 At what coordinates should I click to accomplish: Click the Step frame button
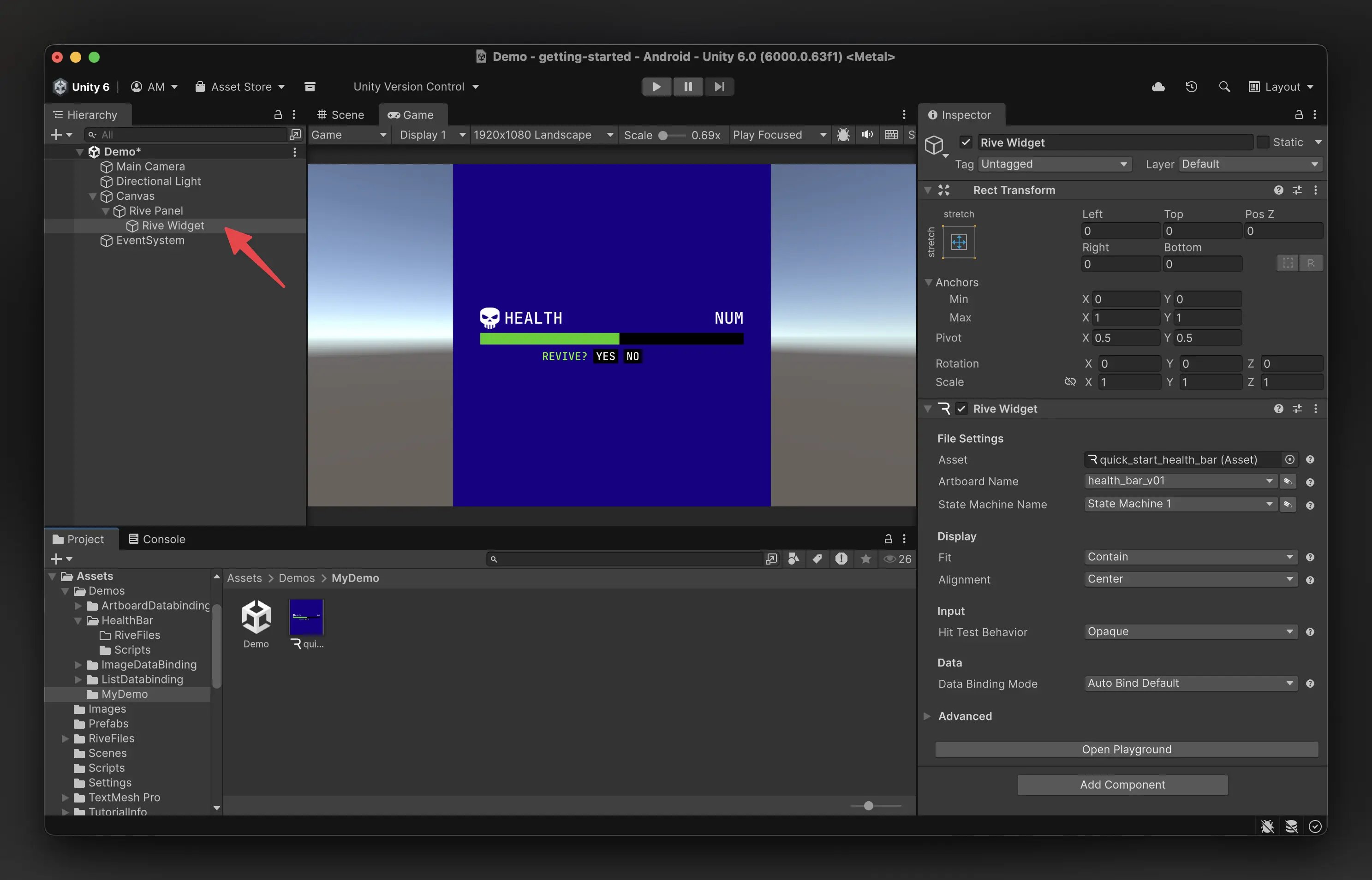click(719, 87)
